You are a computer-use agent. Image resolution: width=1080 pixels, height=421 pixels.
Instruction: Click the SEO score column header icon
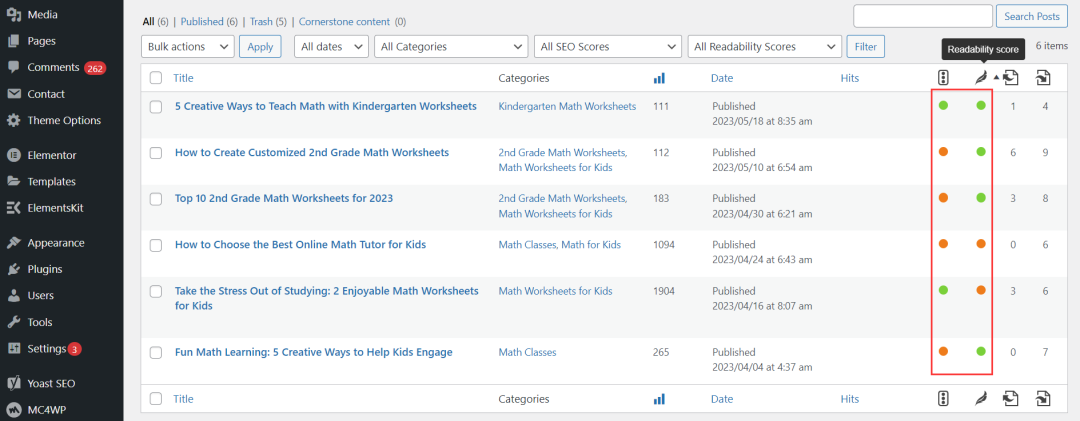[x=942, y=78]
